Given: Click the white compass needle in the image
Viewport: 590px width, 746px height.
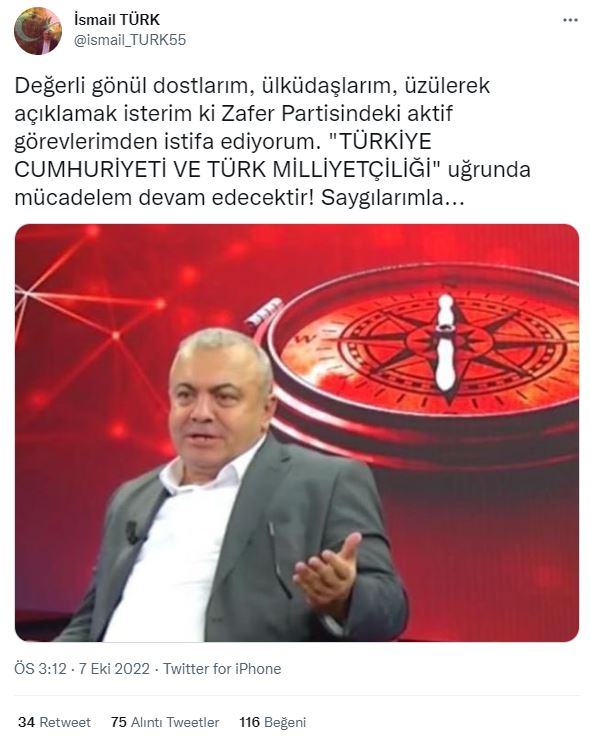Looking at the screenshot, I should [446, 343].
